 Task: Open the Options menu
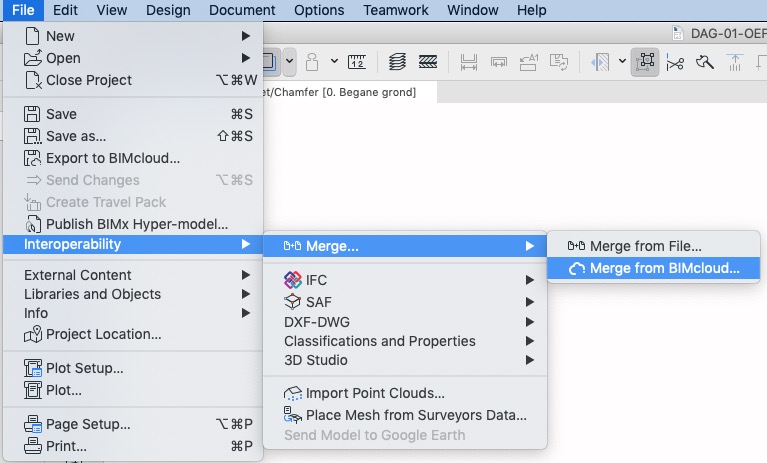[x=319, y=10]
